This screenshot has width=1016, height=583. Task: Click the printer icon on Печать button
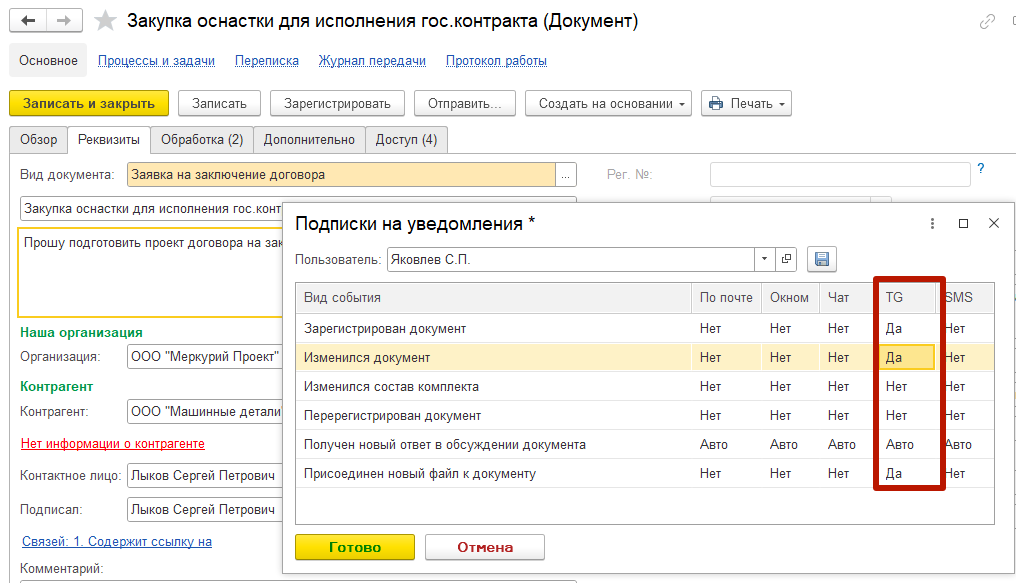716,104
